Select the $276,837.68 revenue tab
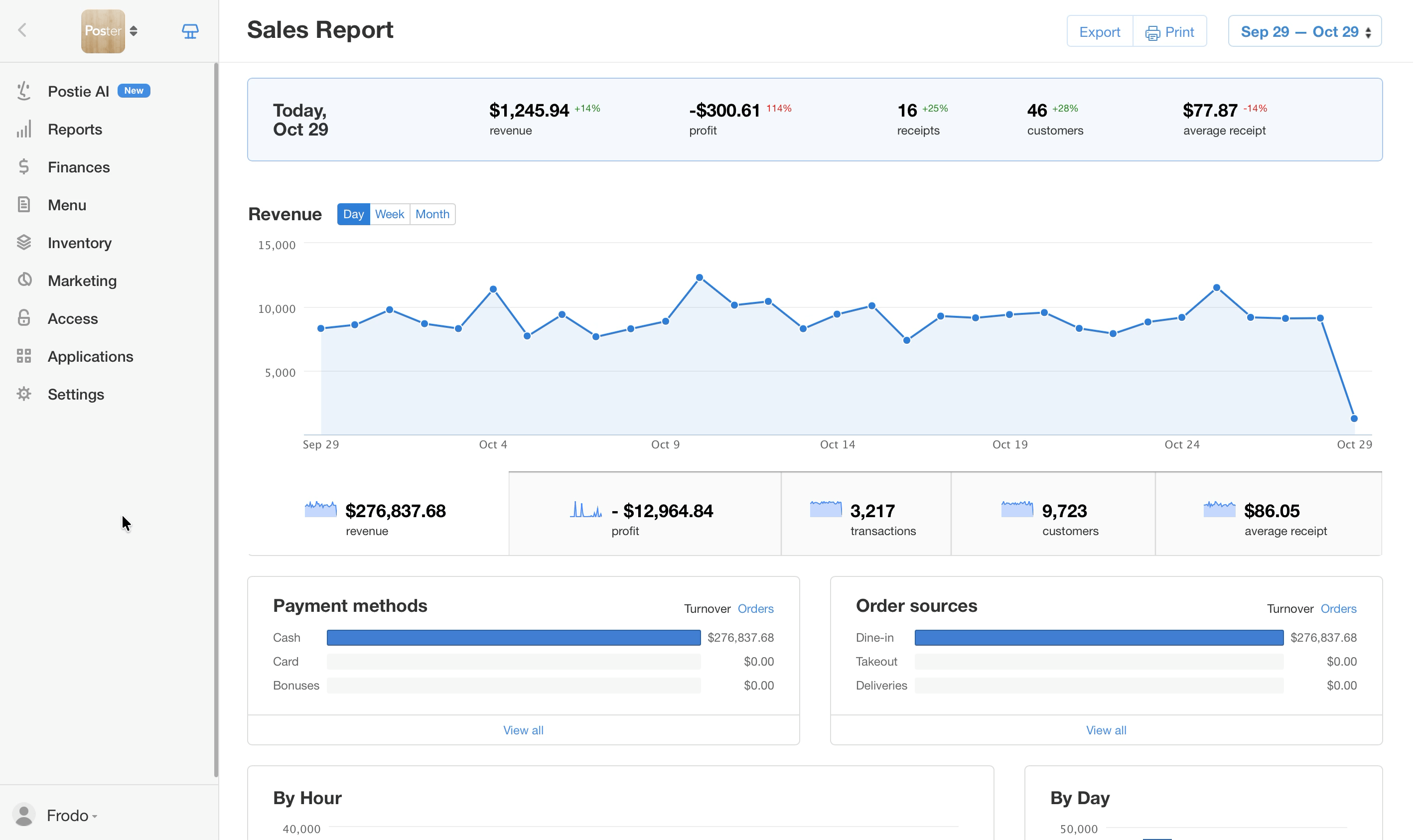 pyautogui.click(x=378, y=514)
